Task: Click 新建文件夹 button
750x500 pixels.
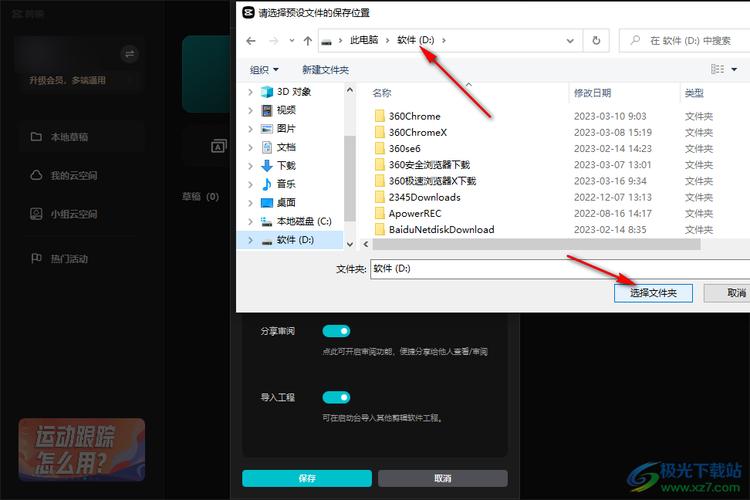Action: click(325, 70)
